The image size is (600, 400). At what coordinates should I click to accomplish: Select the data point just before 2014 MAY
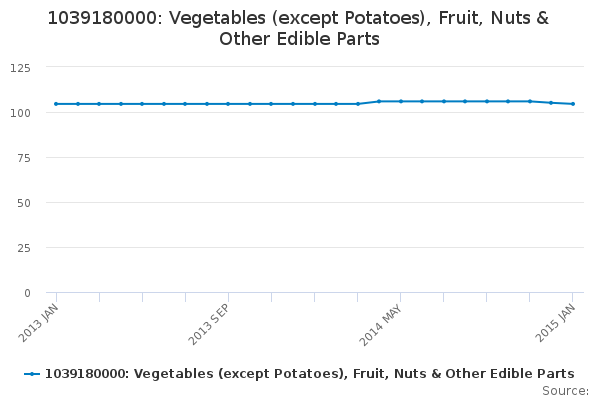[x=379, y=101]
